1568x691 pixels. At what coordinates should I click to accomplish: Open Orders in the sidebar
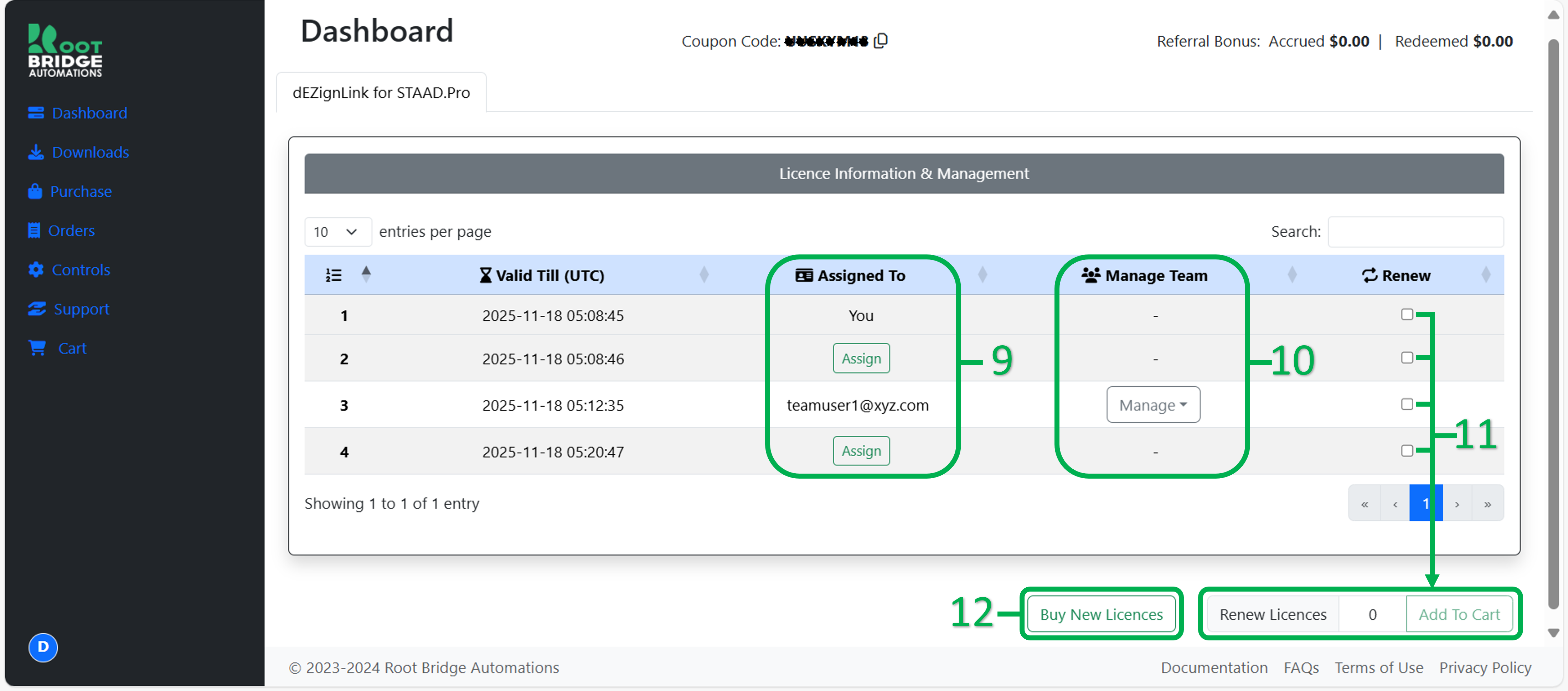61,231
